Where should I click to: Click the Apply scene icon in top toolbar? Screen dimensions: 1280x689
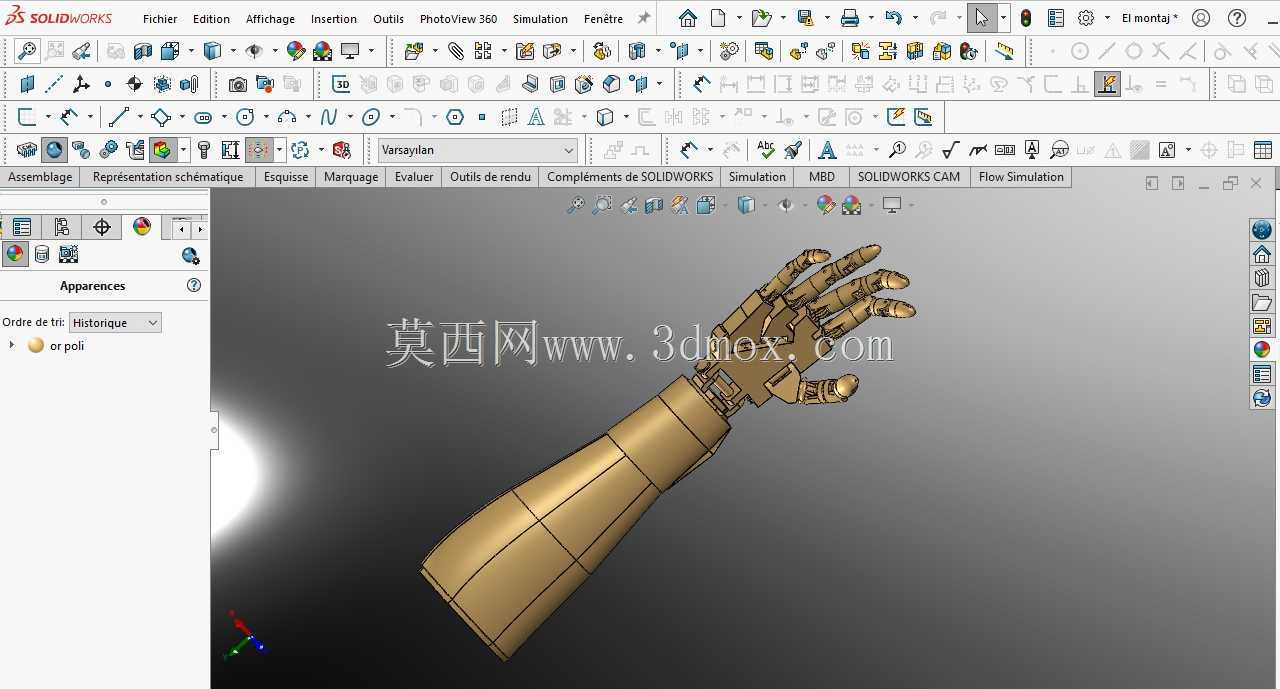(322, 50)
